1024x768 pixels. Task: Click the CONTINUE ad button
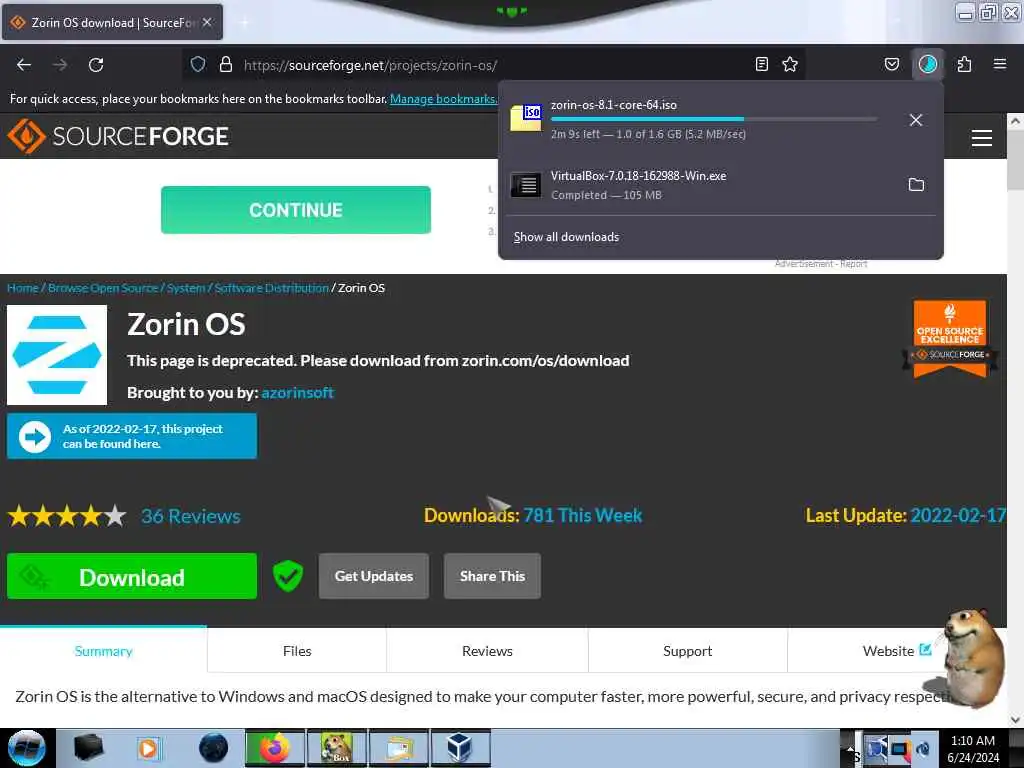(296, 210)
